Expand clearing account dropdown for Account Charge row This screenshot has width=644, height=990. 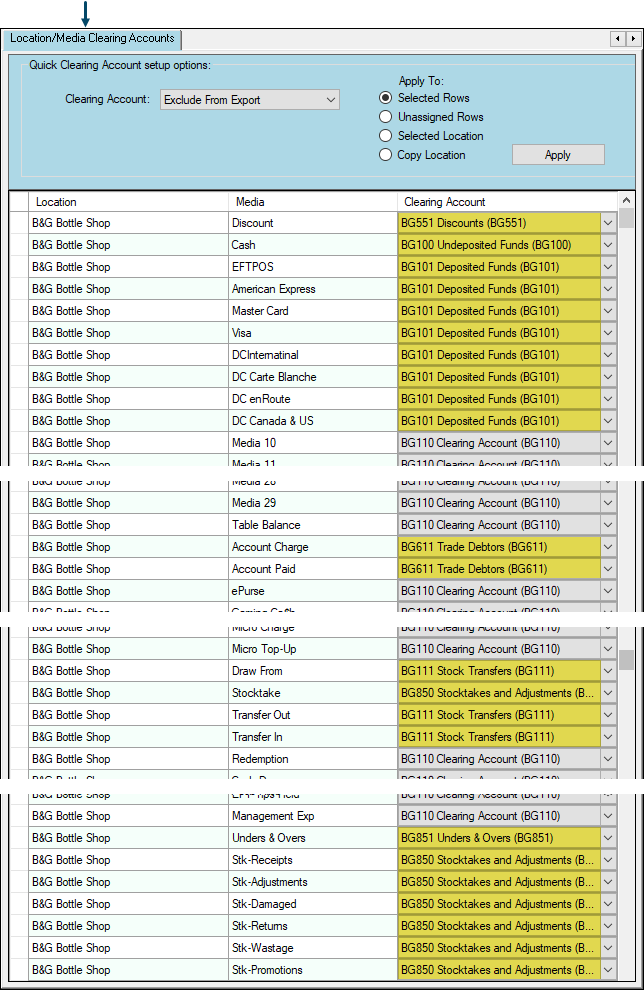click(608, 547)
